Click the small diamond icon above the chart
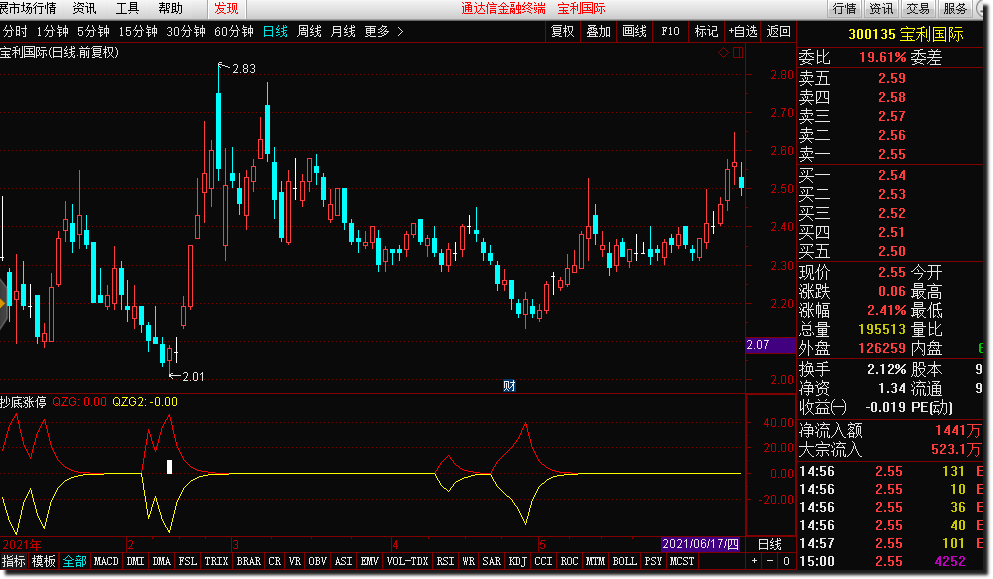Image resolution: width=993 pixels, height=579 pixels. 723,53
